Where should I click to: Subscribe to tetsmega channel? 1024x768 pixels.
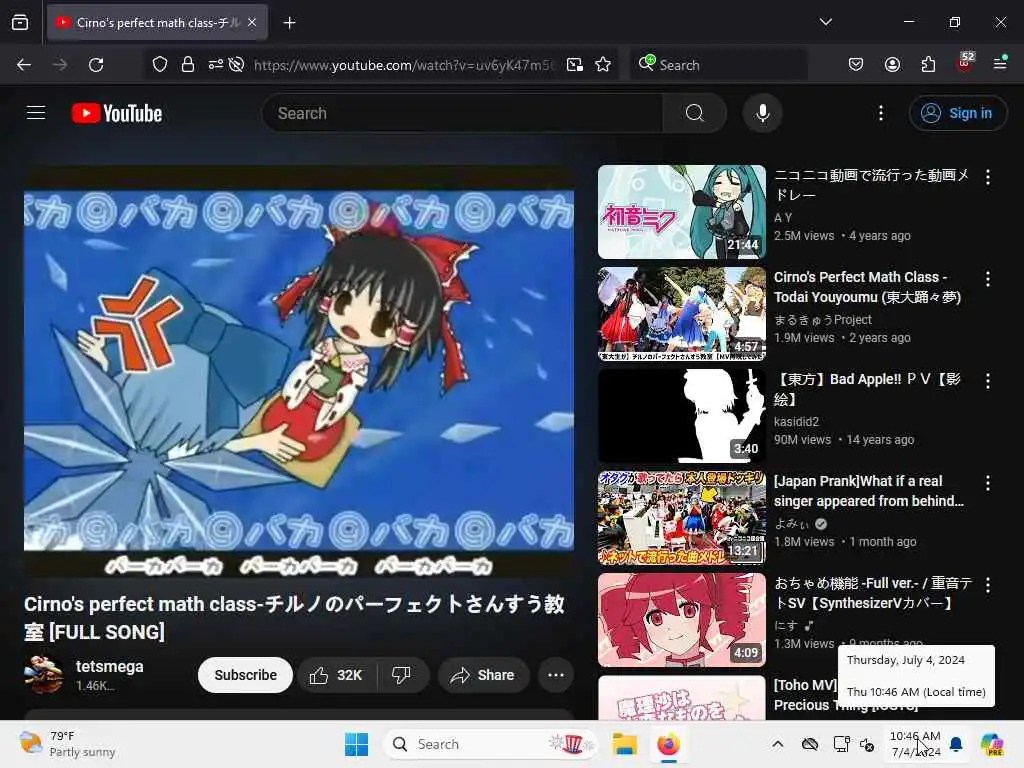point(246,675)
